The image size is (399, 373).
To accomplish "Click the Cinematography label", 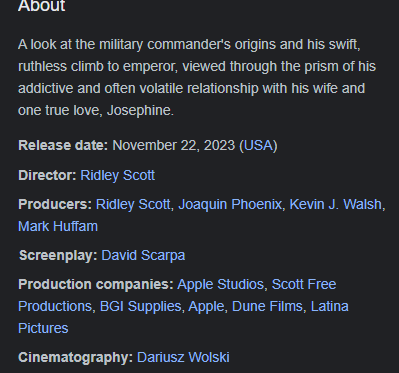I will pos(76,357).
